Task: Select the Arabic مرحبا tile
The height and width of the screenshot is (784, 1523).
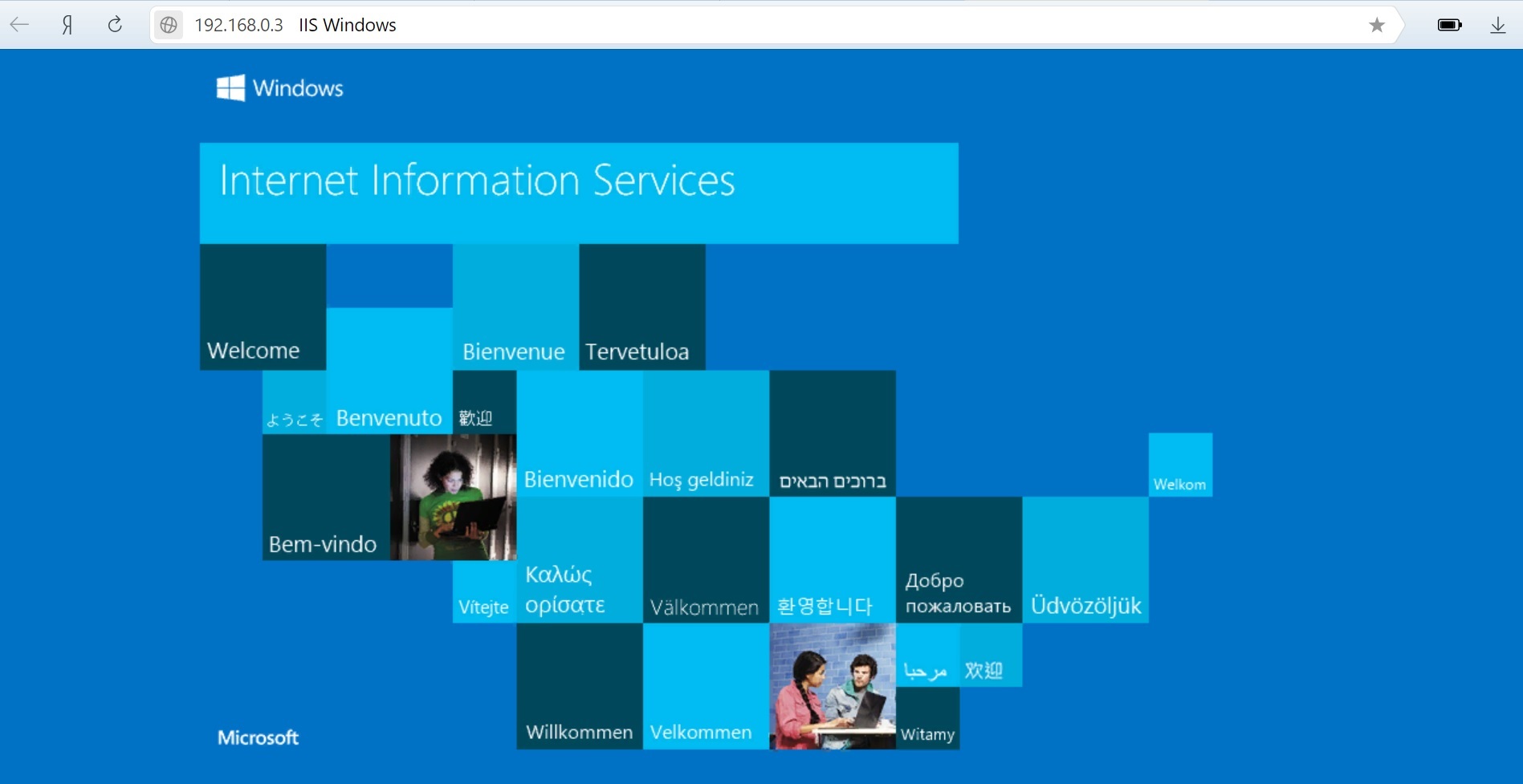Action: [x=927, y=655]
